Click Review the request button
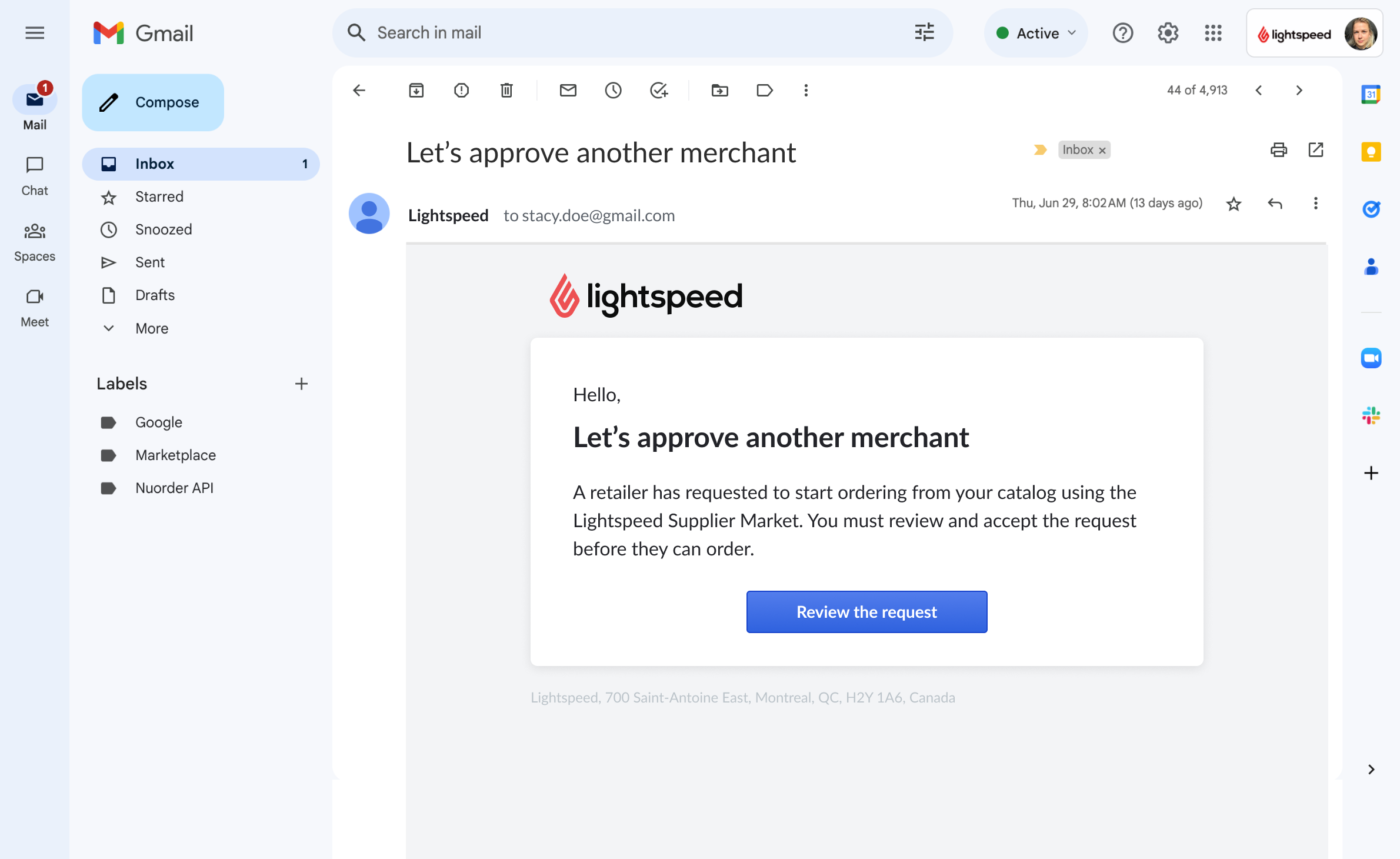Viewport: 1400px width, 859px height. click(866, 612)
